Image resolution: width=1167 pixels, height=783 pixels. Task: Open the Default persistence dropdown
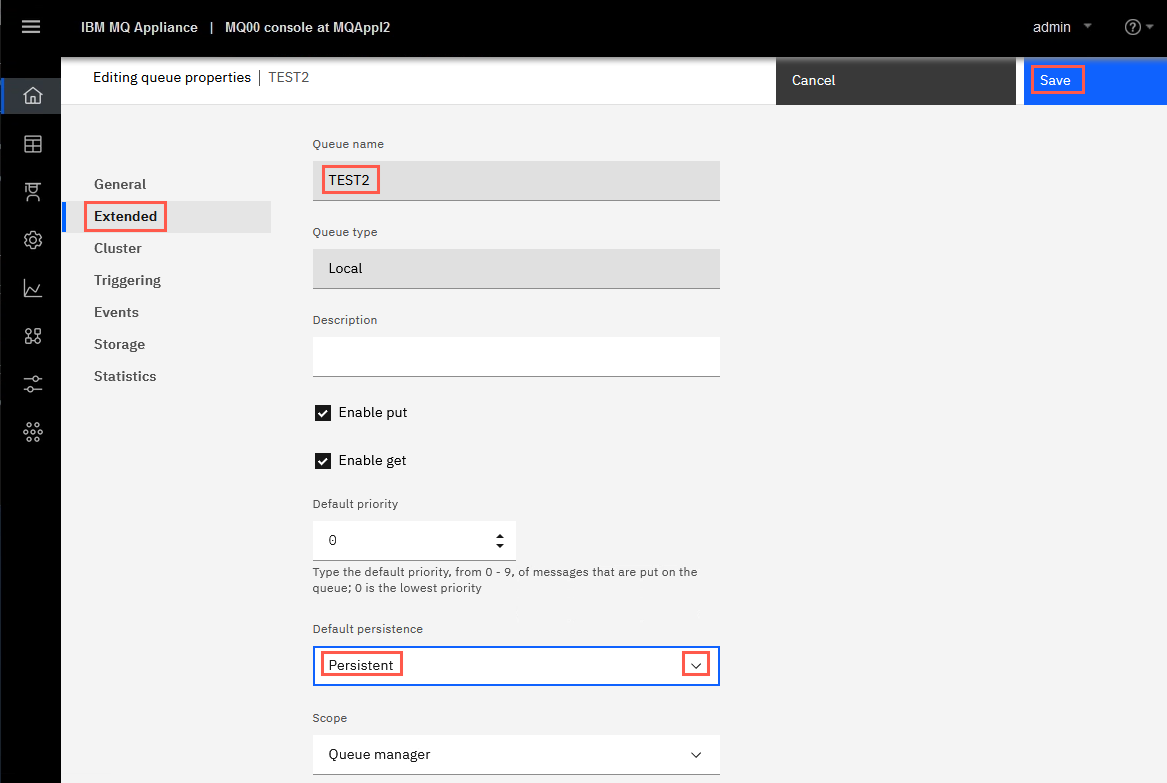tap(516, 665)
